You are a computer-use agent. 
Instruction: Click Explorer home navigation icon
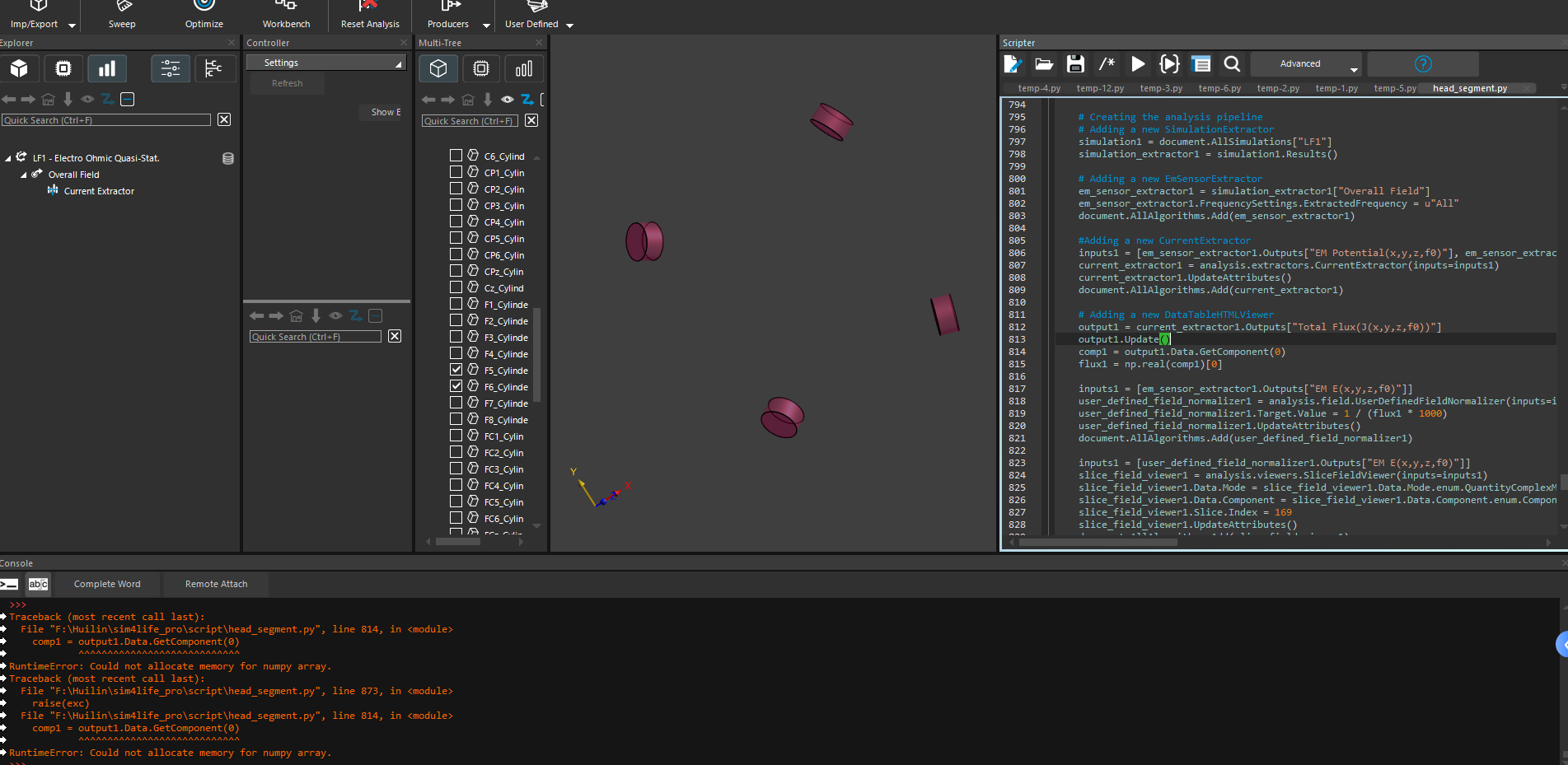click(x=48, y=99)
